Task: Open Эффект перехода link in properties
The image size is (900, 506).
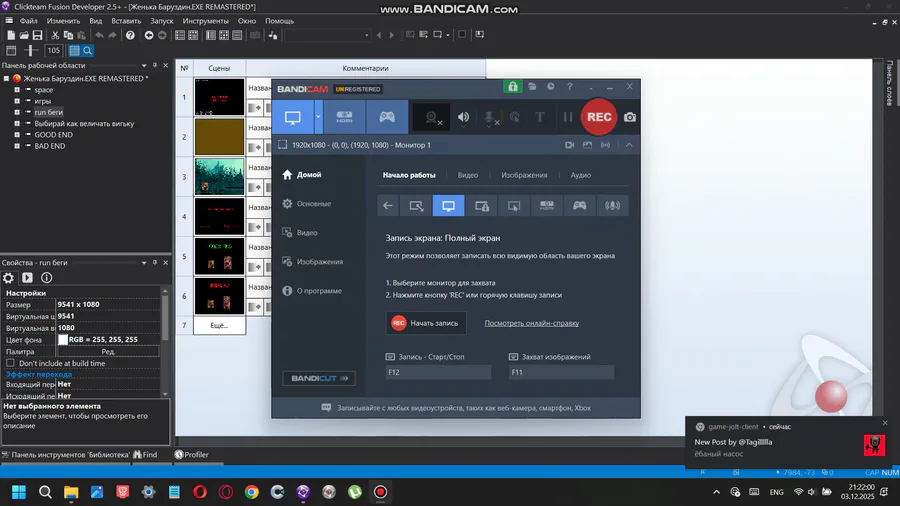Action: pos(39,374)
